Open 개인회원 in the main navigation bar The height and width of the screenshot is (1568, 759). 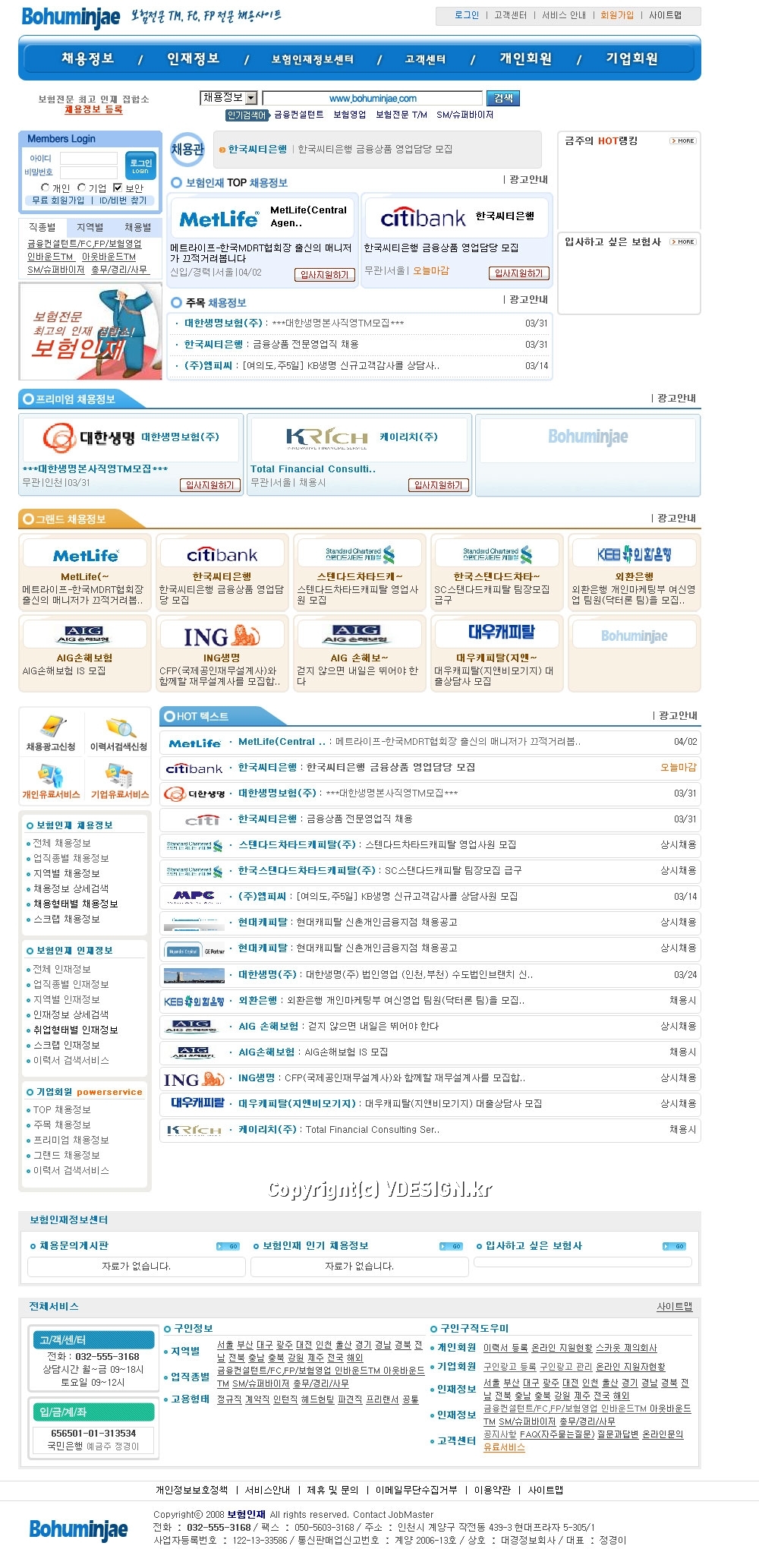525,58
